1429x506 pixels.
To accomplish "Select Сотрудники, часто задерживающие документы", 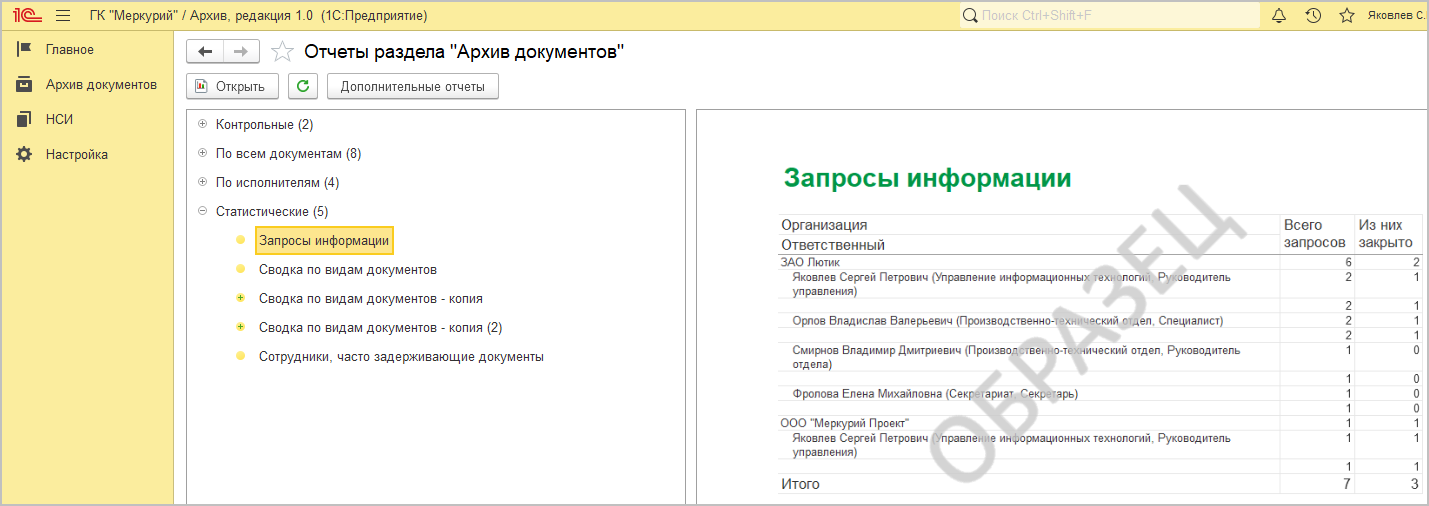I will click(401, 356).
